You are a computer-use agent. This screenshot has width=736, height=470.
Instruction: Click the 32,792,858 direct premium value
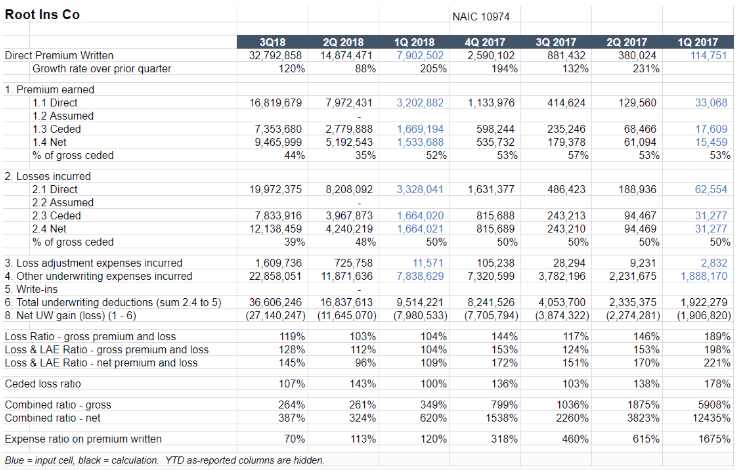[275, 55]
